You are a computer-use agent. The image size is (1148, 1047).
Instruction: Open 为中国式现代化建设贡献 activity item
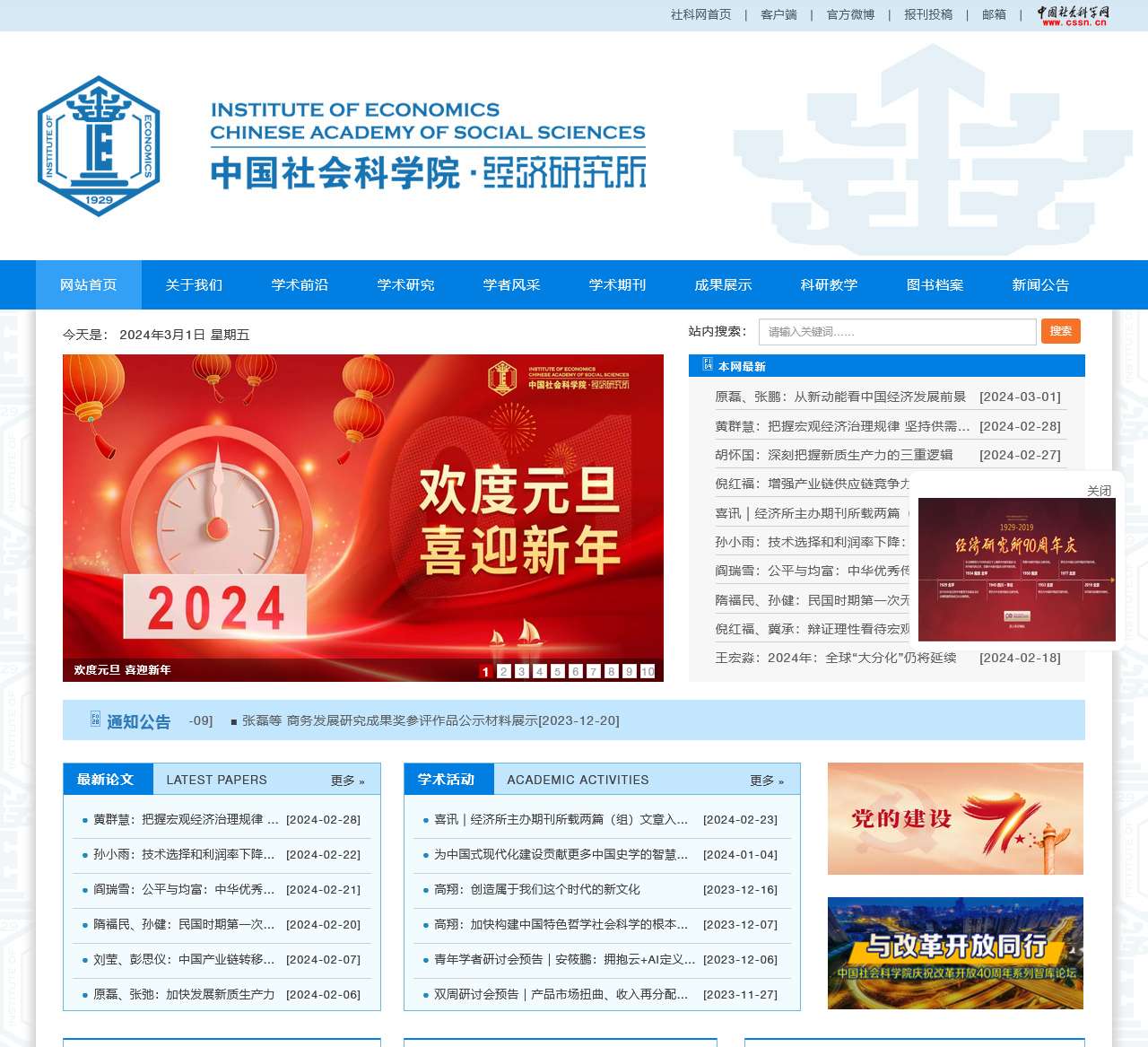(561, 855)
